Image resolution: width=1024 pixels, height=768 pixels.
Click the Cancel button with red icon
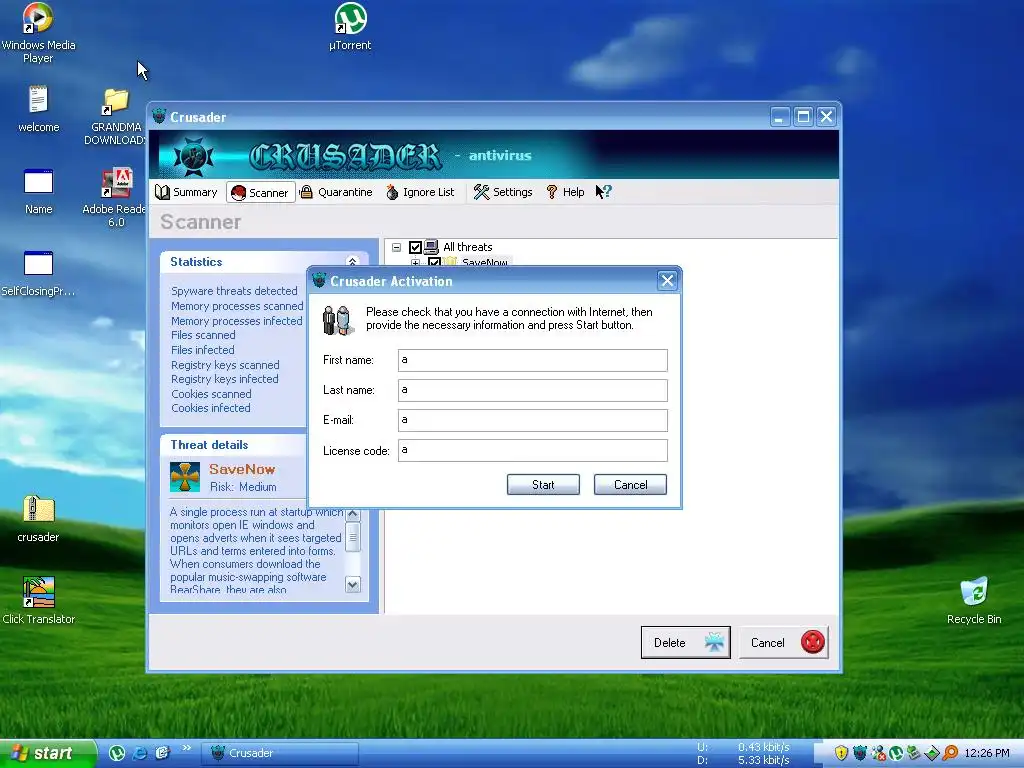pyautogui.click(x=784, y=643)
